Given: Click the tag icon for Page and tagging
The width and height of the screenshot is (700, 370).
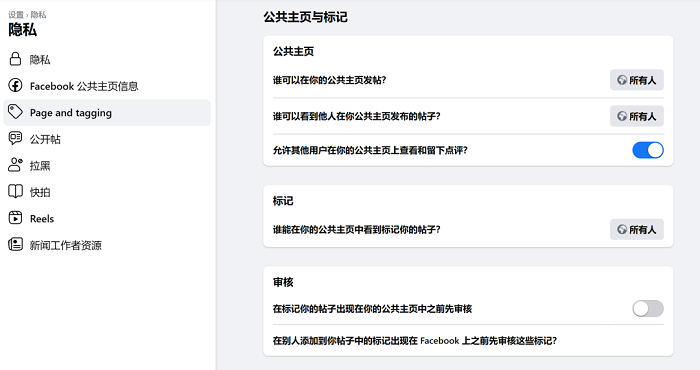Looking at the screenshot, I should tap(15, 112).
